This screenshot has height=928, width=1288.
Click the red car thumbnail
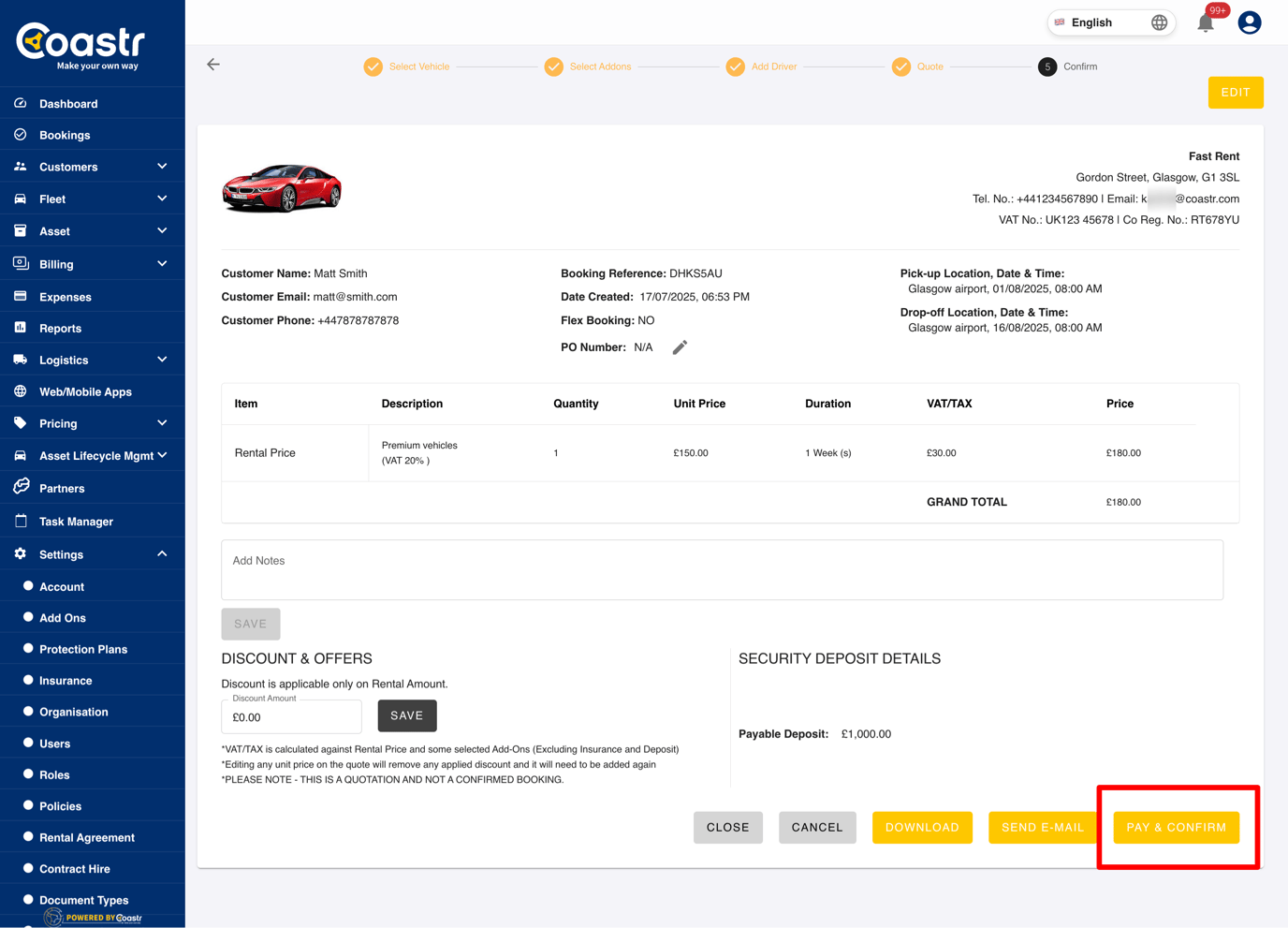point(282,187)
